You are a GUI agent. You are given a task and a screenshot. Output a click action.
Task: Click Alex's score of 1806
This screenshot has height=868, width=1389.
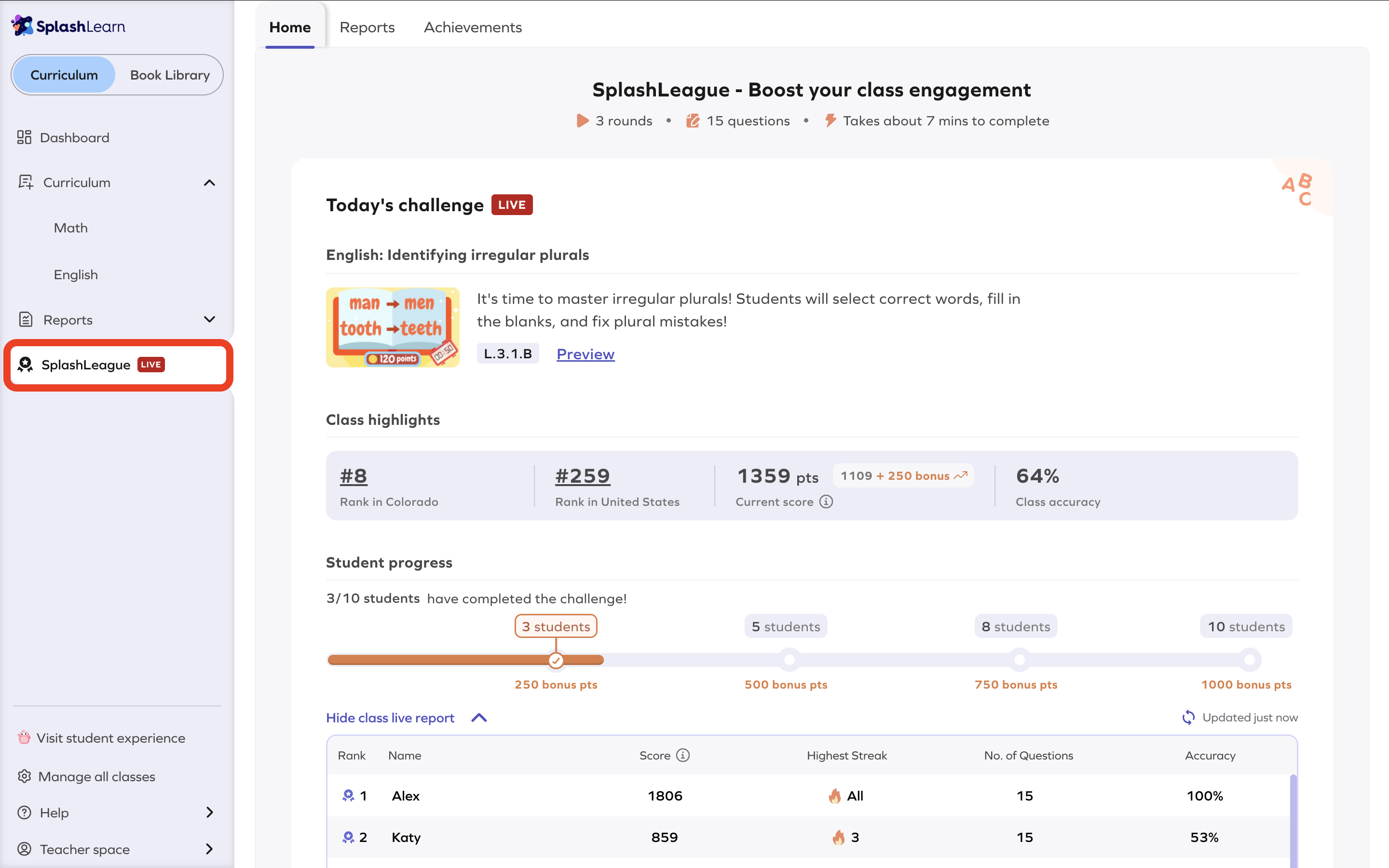(665, 796)
